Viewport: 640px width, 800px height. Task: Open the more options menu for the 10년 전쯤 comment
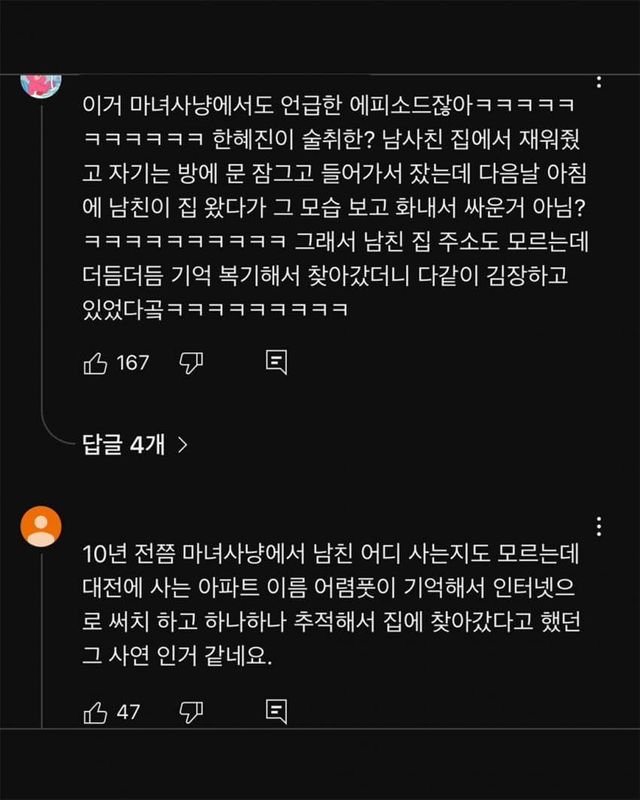click(599, 527)
